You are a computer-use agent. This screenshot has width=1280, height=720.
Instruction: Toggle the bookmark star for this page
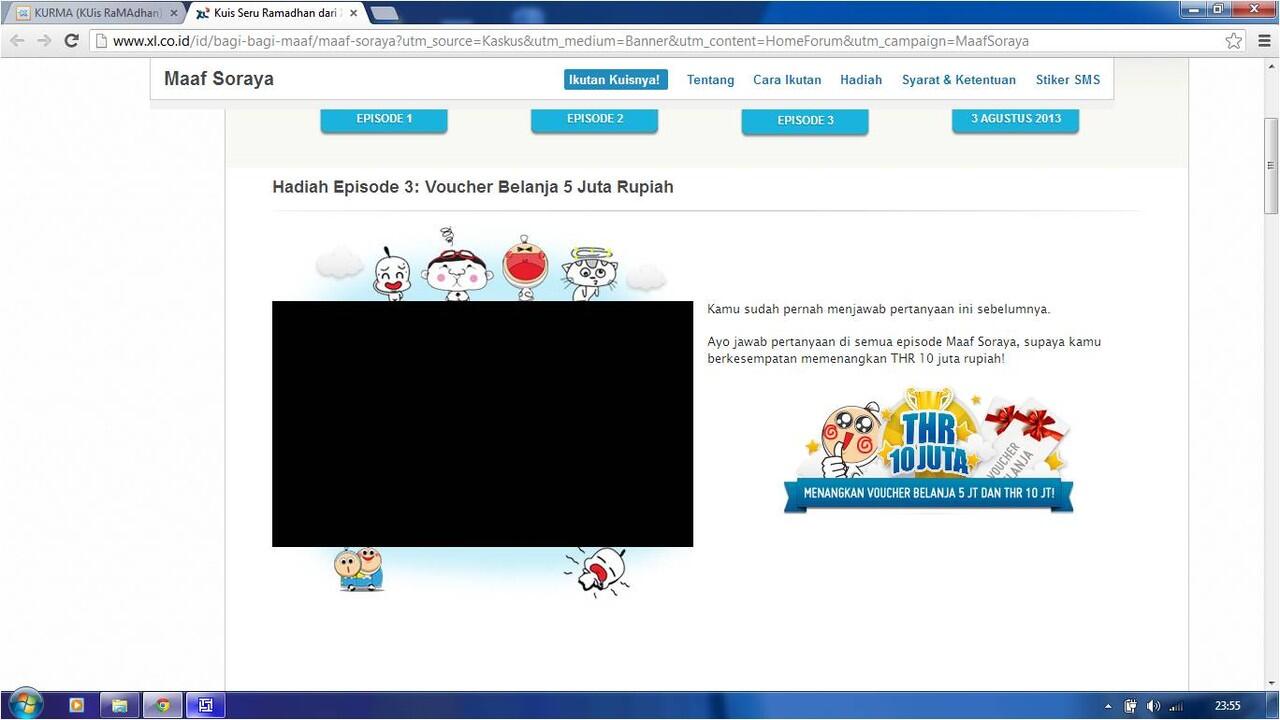(1232, 41)
